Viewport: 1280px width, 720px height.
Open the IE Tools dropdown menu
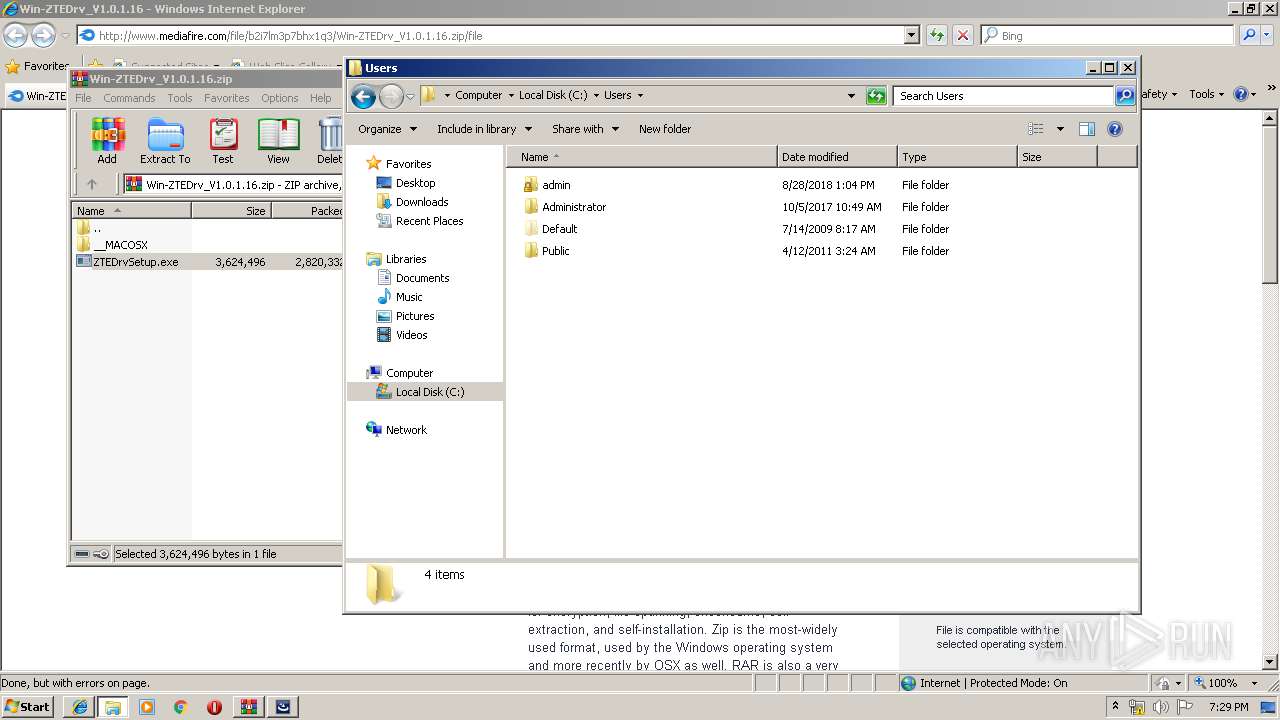pos(1207,94)
